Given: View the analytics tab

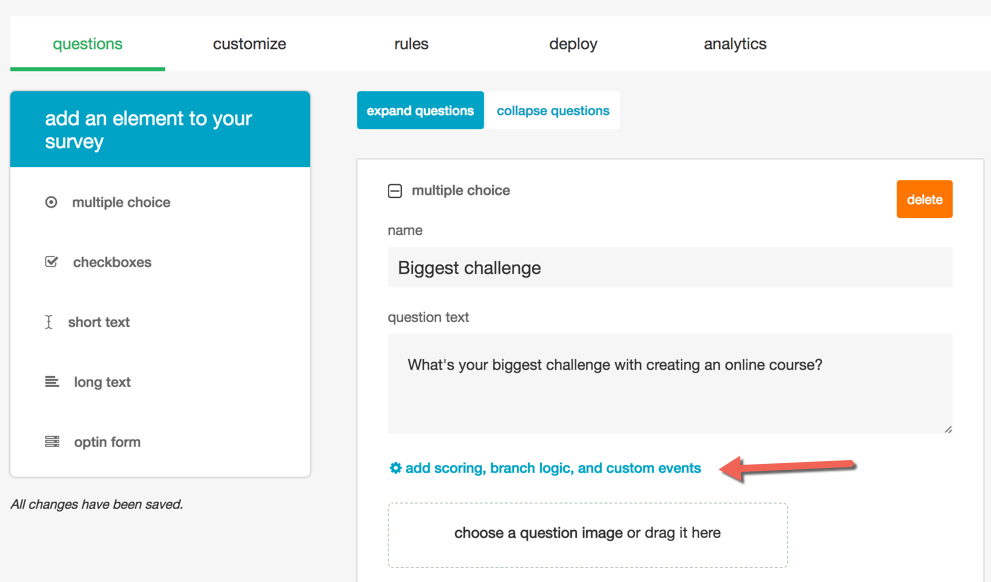Looking at the screenshot, I should tap(735, 44).
